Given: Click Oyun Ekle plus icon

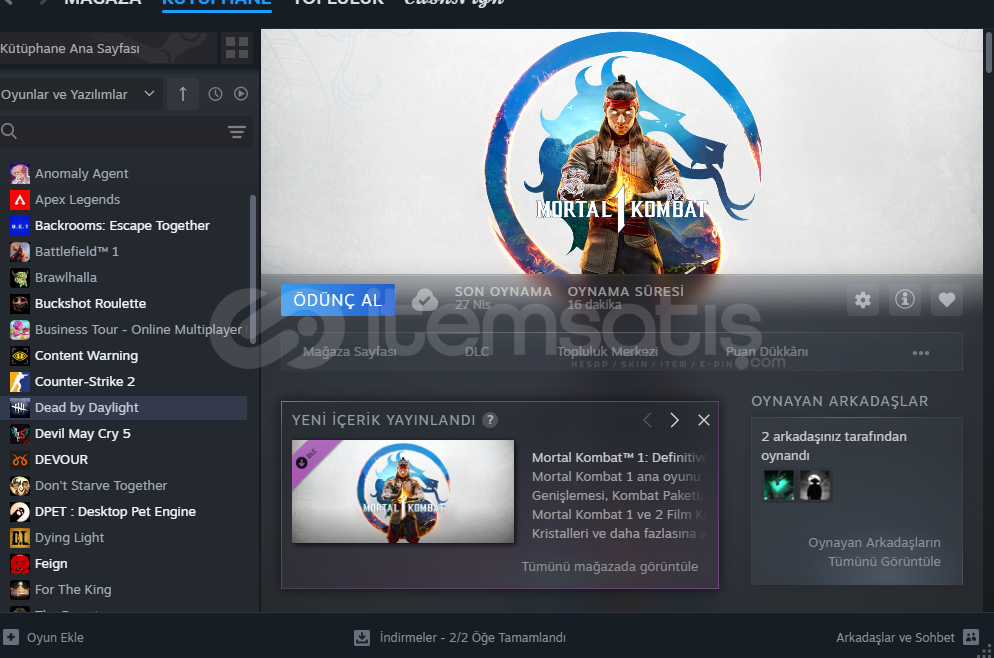Looking at the screenshot, I should tap(10, 637).
